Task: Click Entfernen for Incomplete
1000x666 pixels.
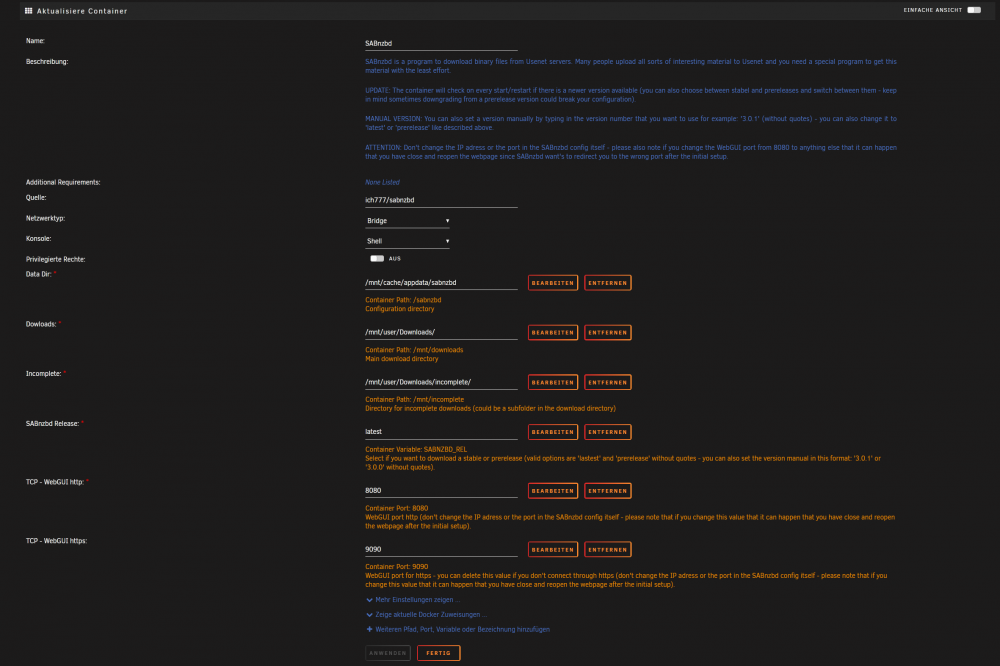Action: click(608, 382)
